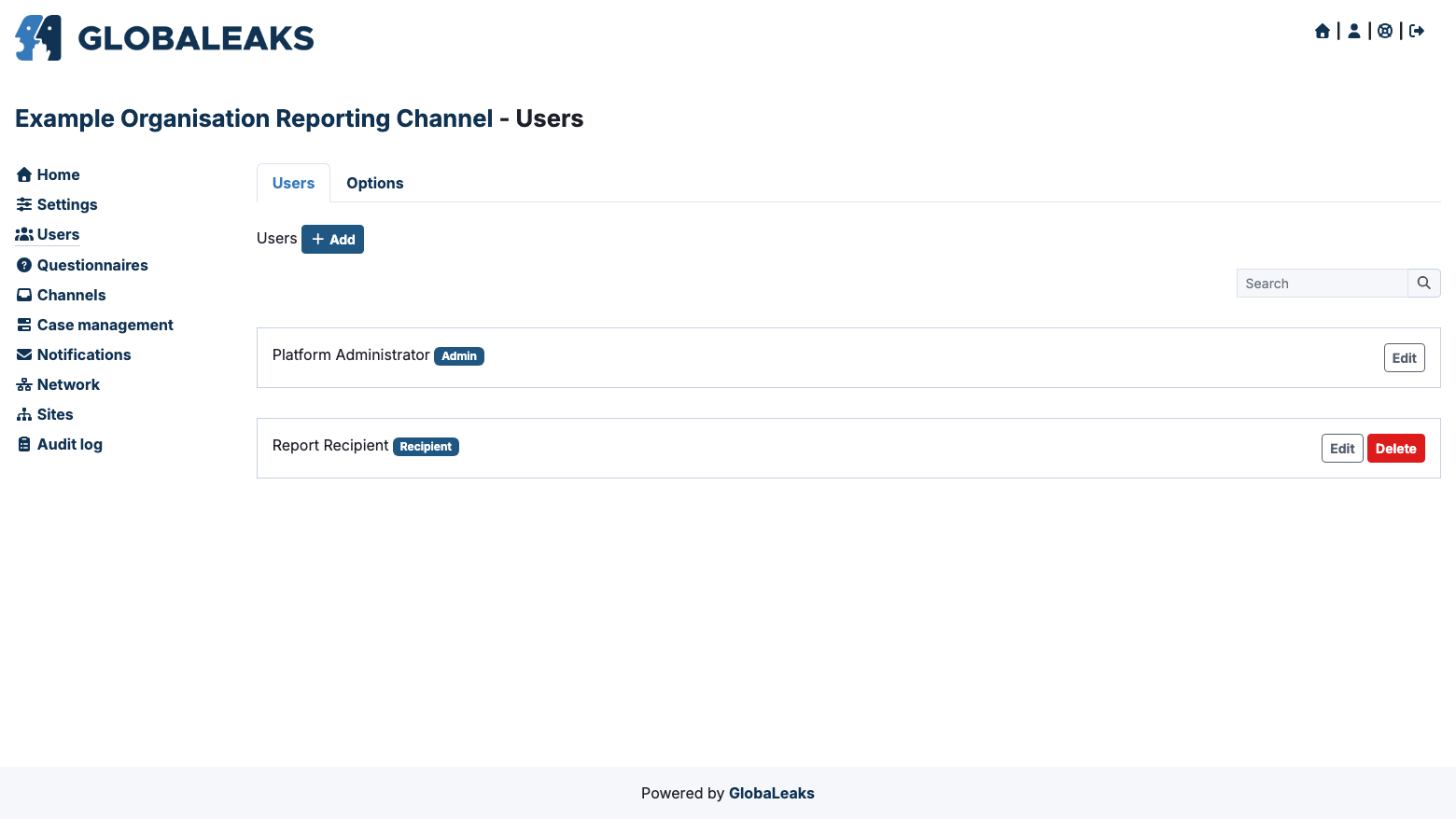Click the Users group icon in sidebar
This screenshot has width=1456, height=819.
(24, 234)
